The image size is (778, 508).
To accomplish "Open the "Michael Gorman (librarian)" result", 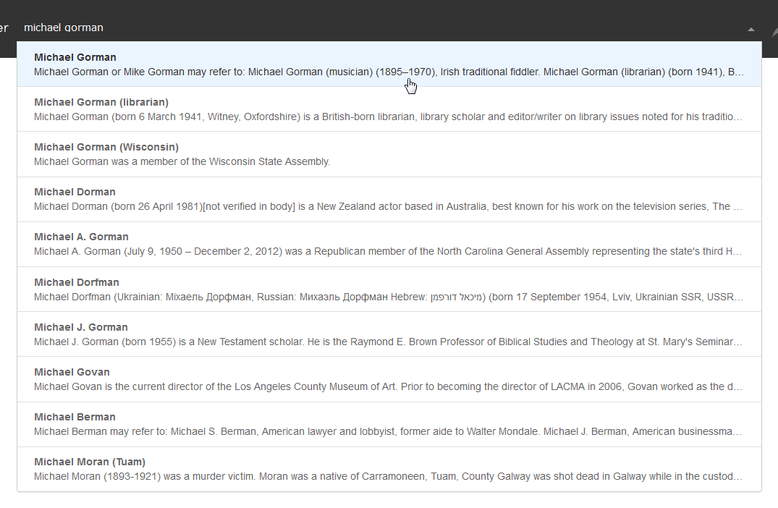I will tap(389, 109).
